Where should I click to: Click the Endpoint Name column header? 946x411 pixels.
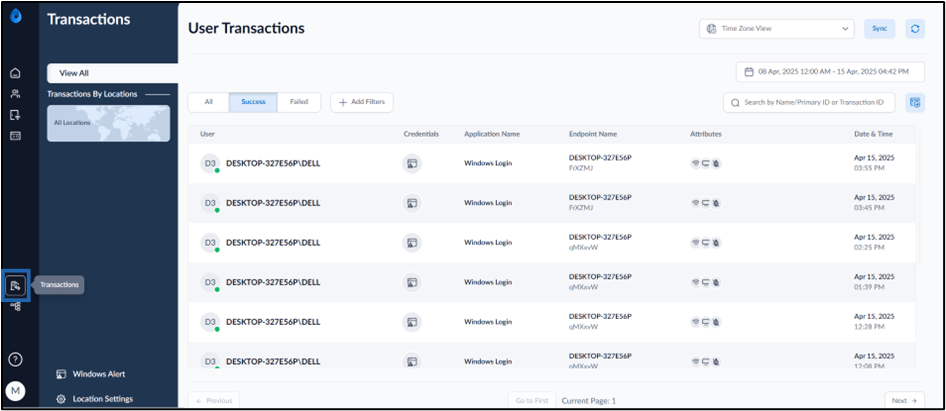click(x=592, y=134)
